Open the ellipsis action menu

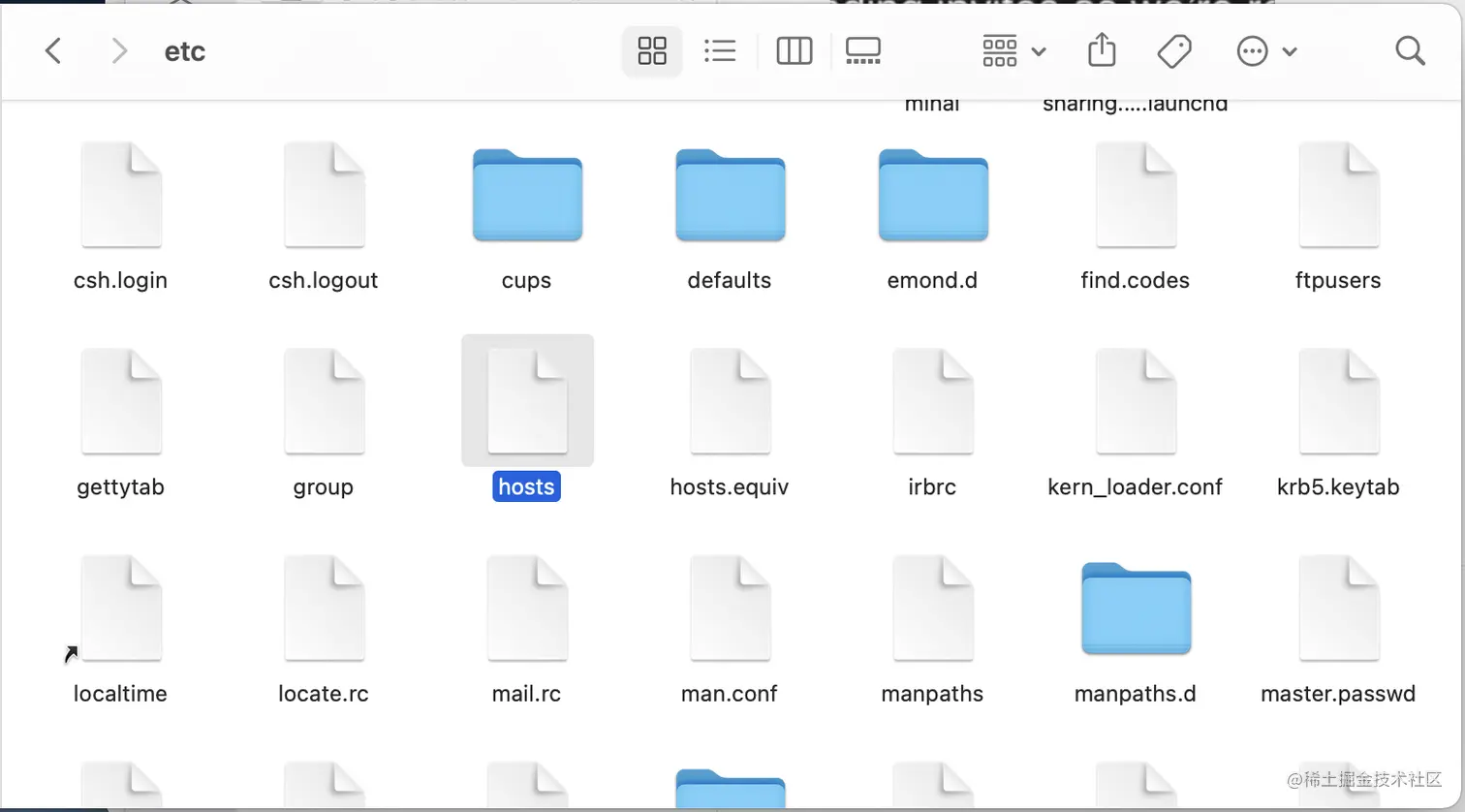[x=1266, y=50]
